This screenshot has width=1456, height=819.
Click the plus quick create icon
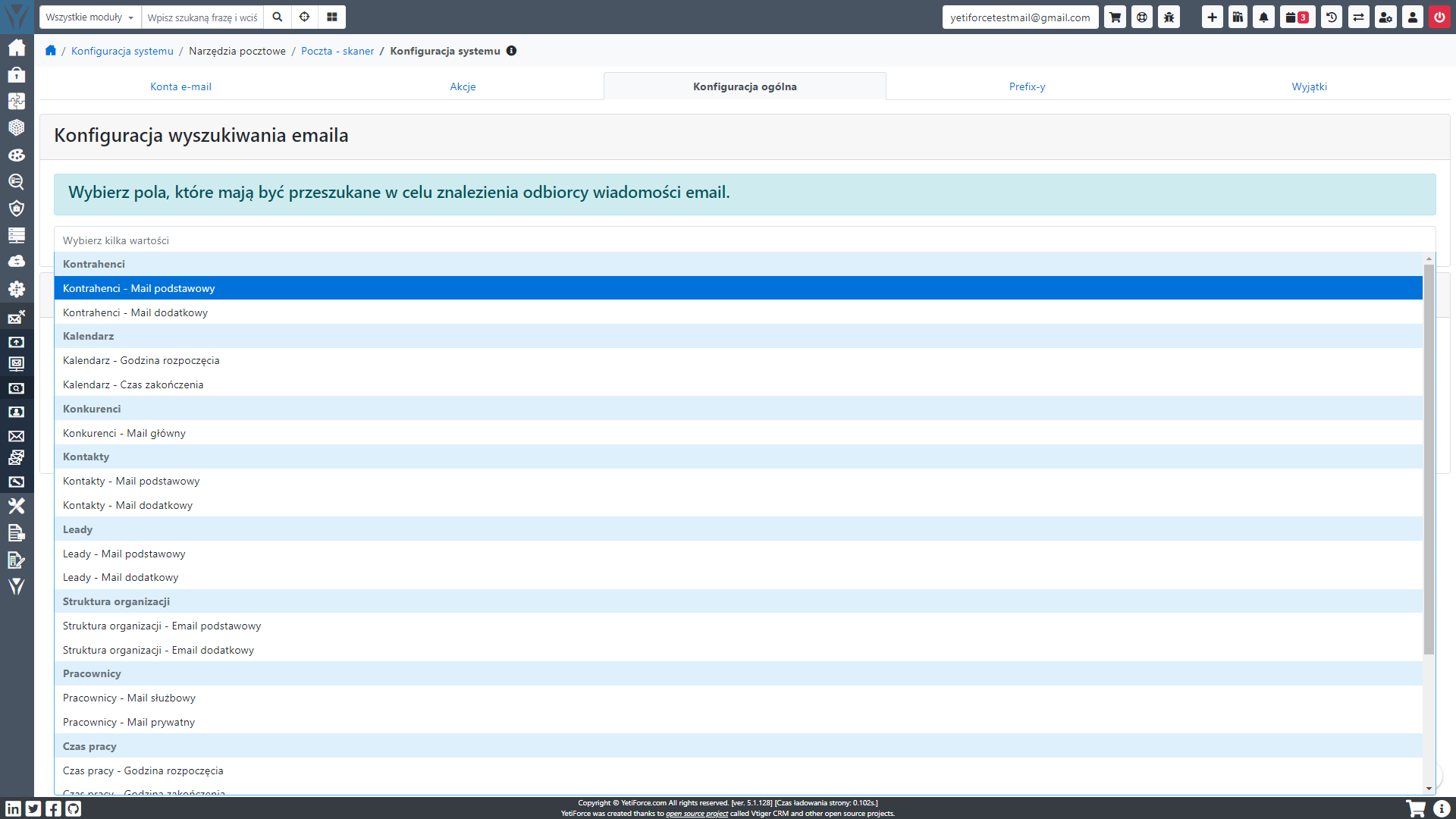pyautogui.click(x=1212, y=17)
